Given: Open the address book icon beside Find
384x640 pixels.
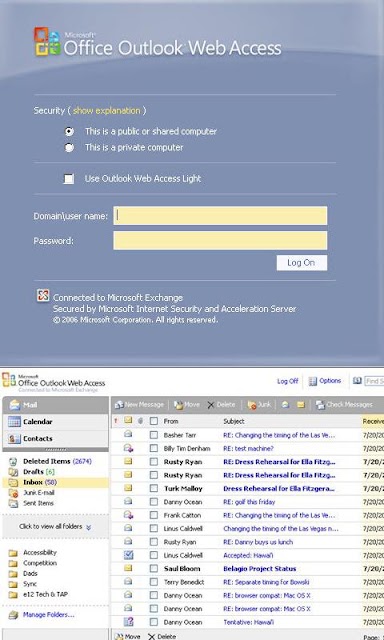Looking at the screenshot, I should tap(357, 380).
